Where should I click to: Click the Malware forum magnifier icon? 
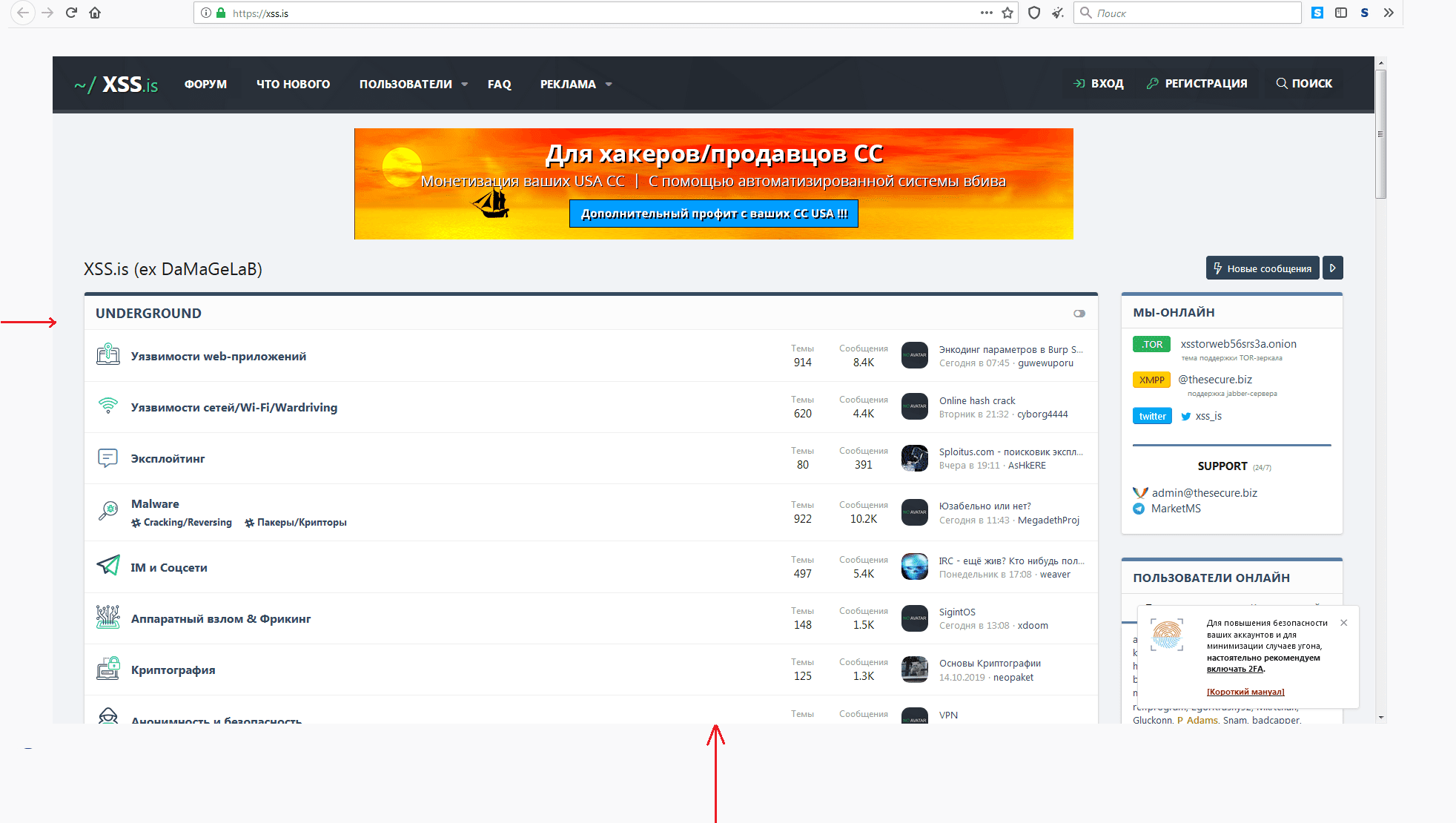click(x=108, y=511)
